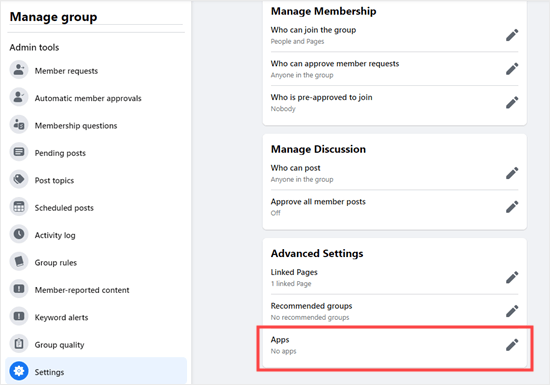550x385 pixels.
Task: Edit Linked Pages pencil icon
Action: click(x=512, y=277)
